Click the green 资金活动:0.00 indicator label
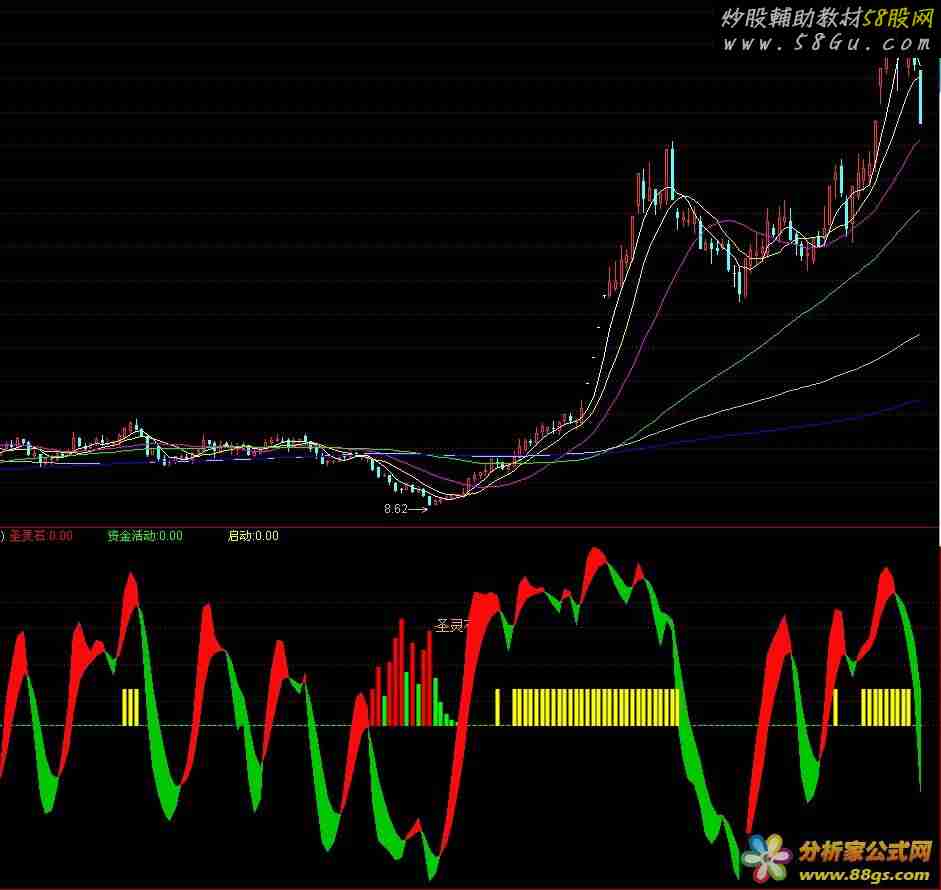 (x=145, y=536)
